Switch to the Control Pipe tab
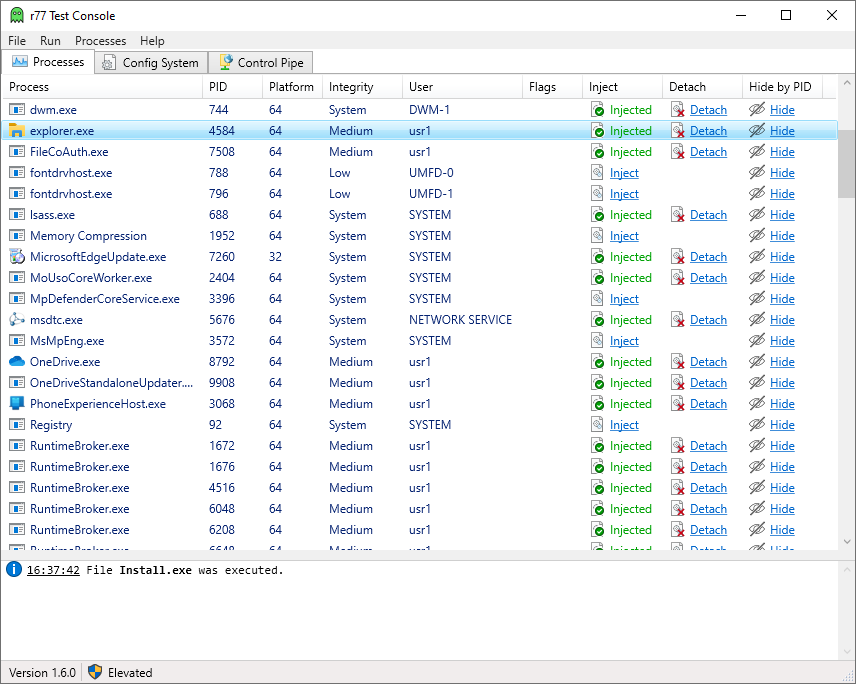 [261, 63]
